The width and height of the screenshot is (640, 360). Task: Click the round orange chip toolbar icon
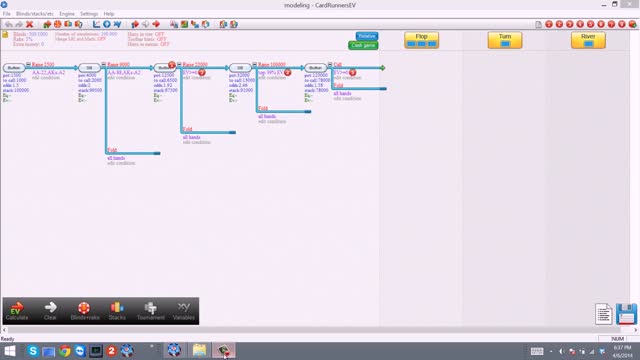58,24
